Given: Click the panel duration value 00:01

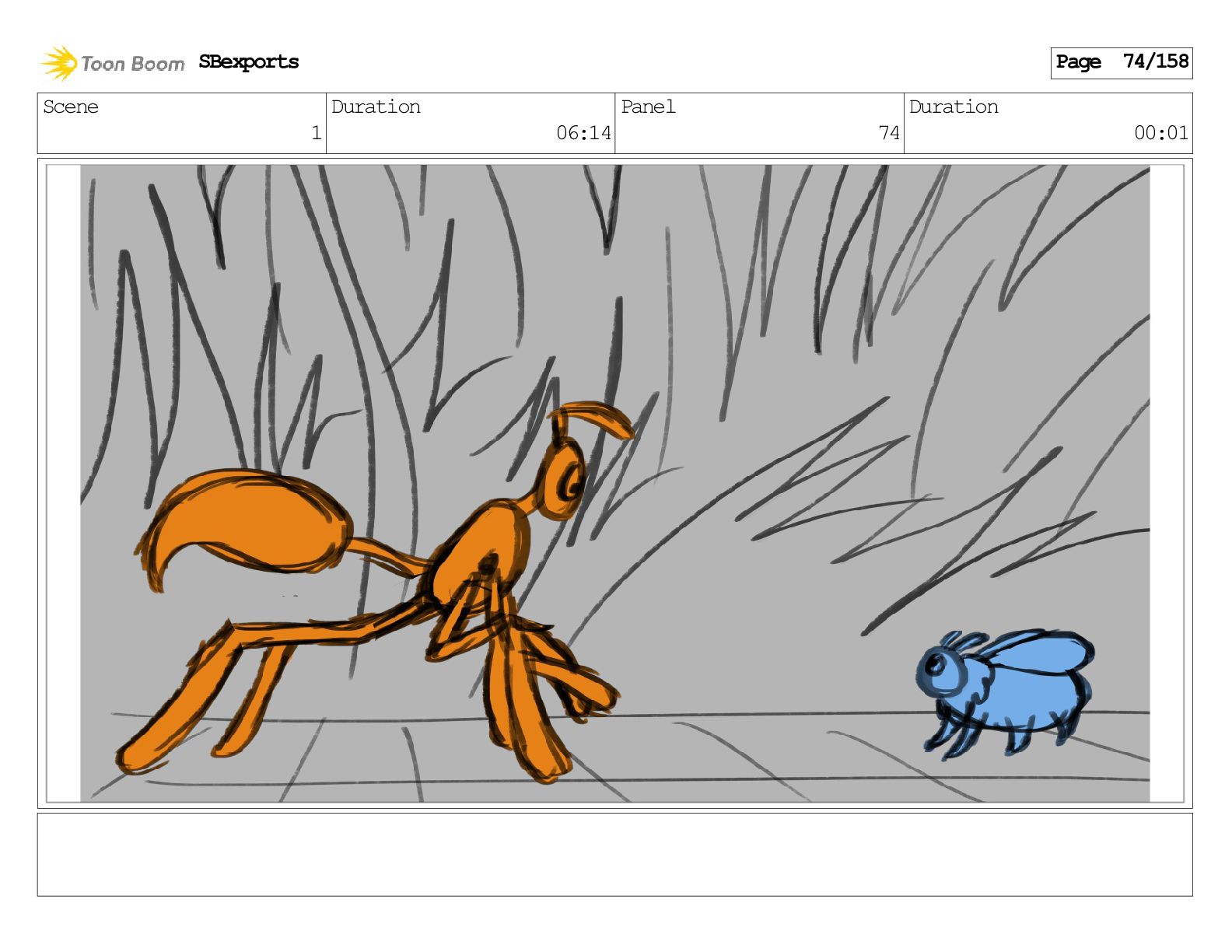Looking at the screenshot, I should tap(1160, 133).
